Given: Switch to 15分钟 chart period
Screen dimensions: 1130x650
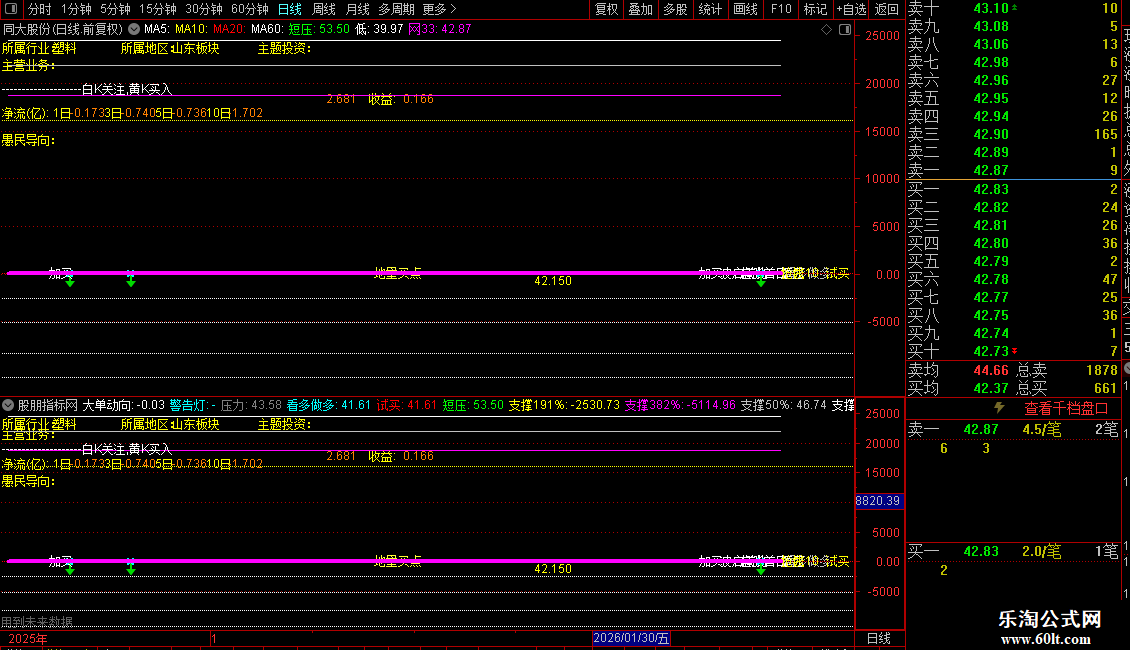Looking at the screenshot, I should pos(158,9).
